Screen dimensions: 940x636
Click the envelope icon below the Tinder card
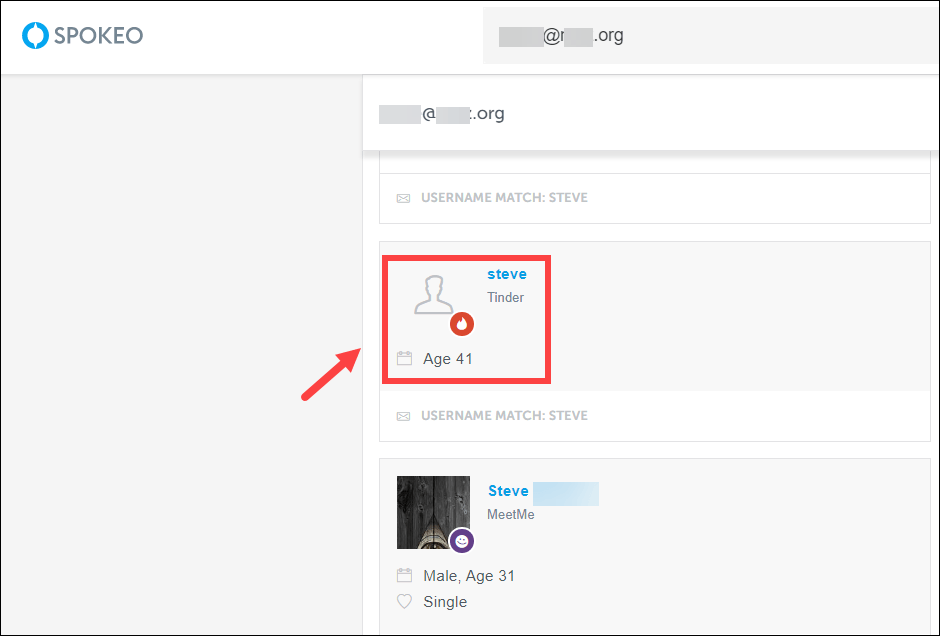pyautogui.click(x=403, y=416)
